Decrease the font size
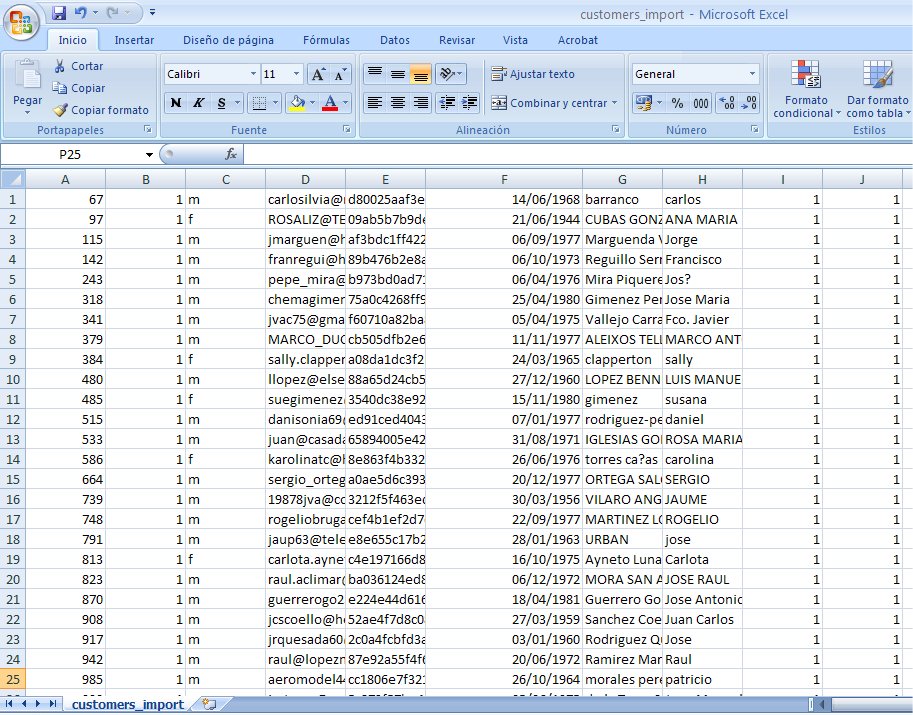This screenshot has height=715, width=913. tap(340, 74)
